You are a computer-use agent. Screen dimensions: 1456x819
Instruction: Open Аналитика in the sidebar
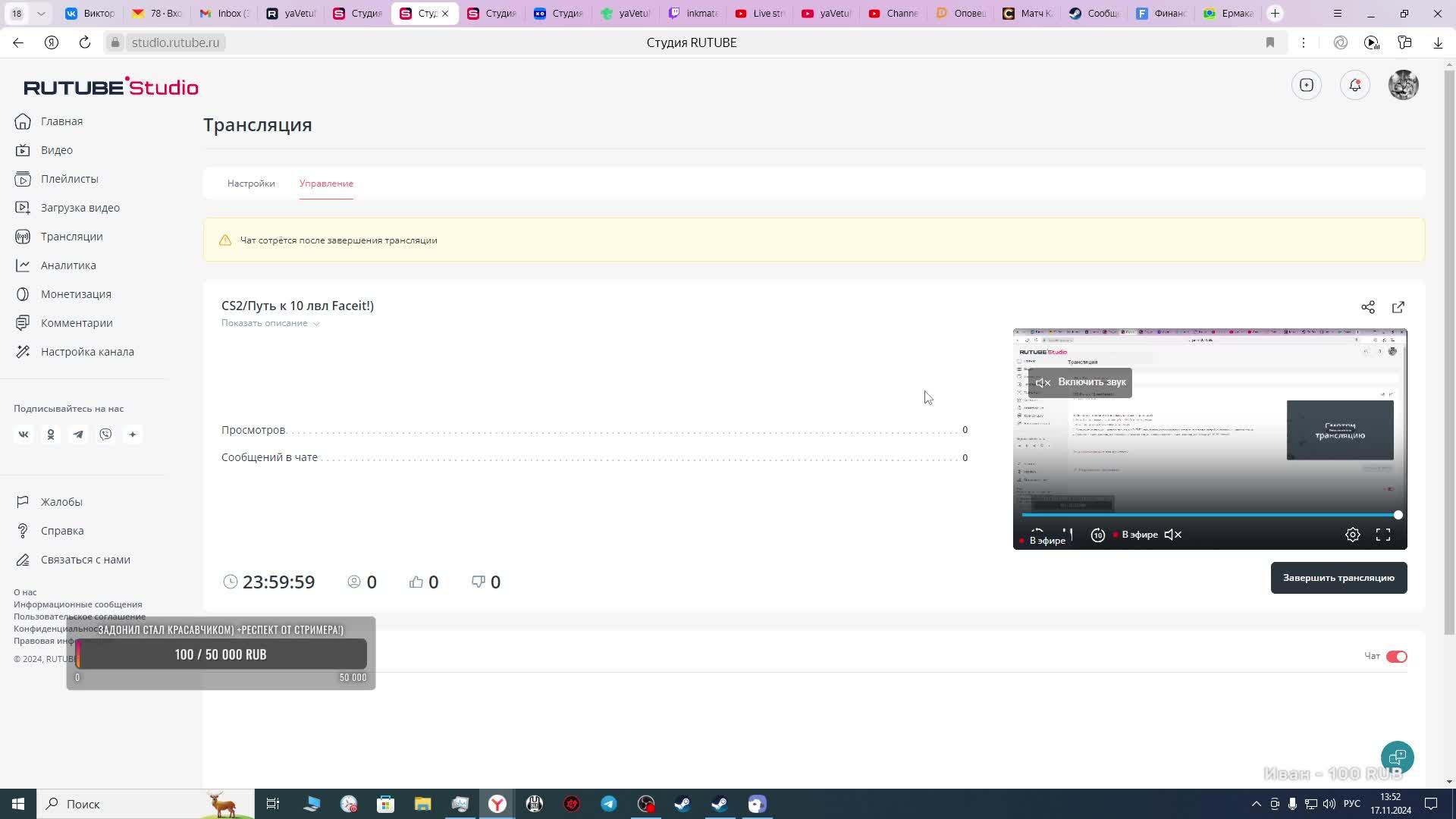(x=68, y=265)
